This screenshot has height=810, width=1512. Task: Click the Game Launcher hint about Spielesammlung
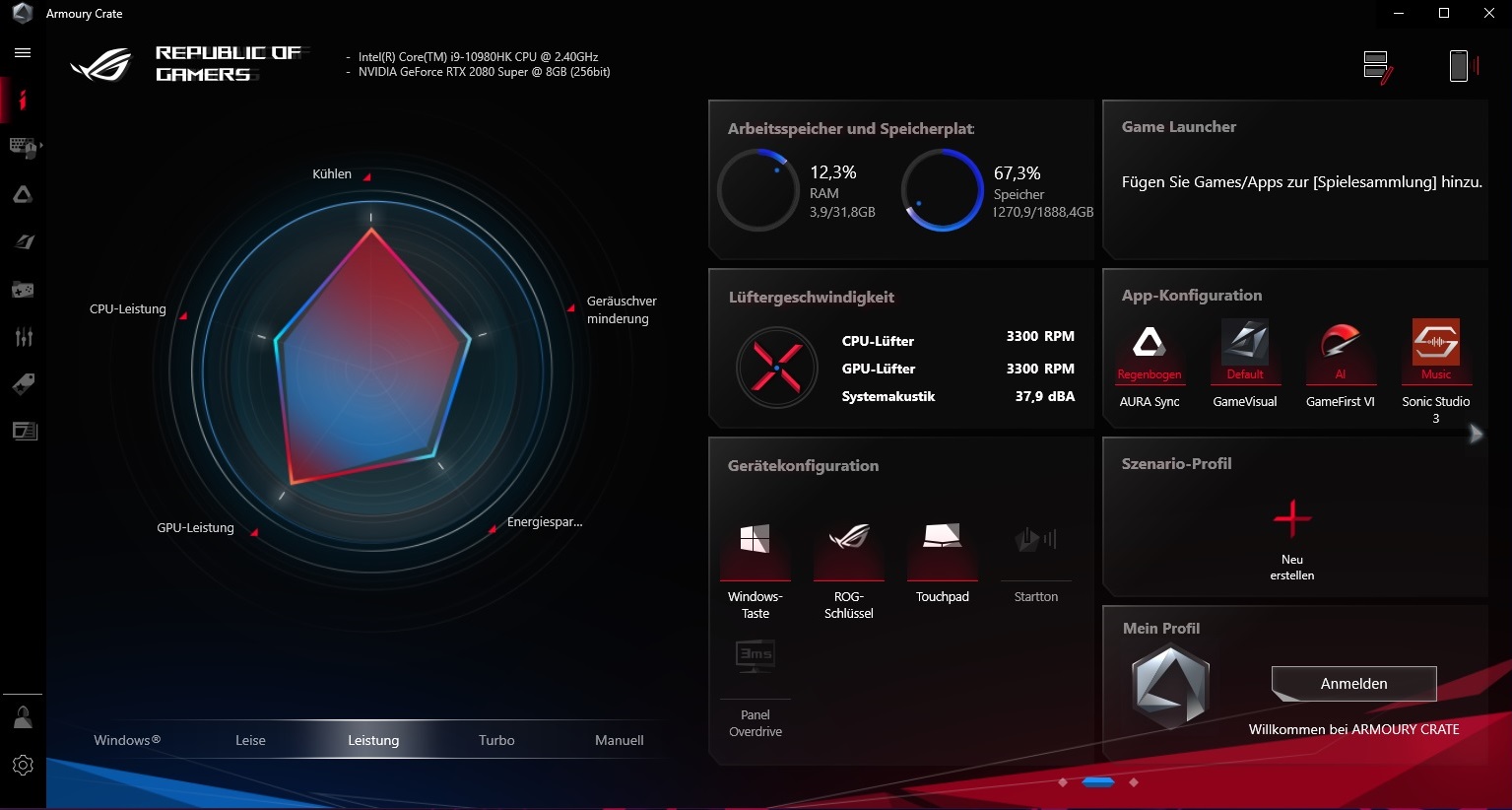point(1302,182)
